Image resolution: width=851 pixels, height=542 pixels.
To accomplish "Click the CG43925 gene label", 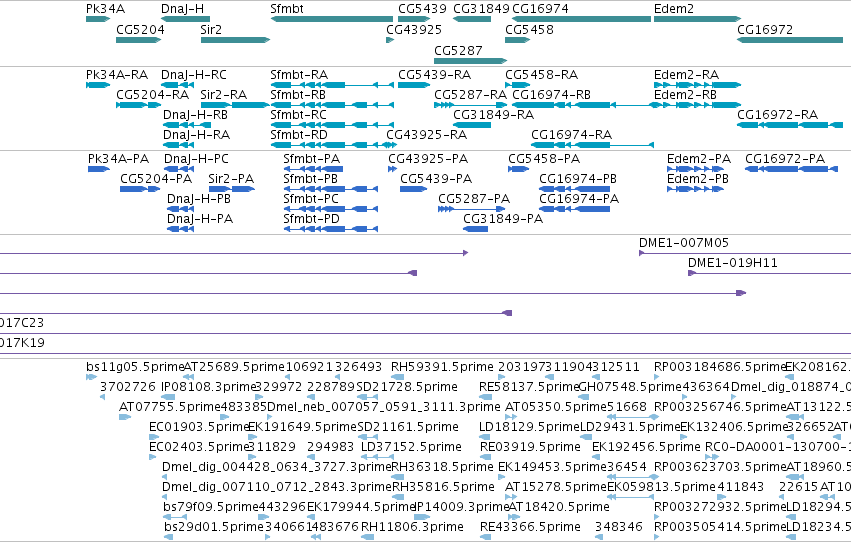I will coord(414,29).
